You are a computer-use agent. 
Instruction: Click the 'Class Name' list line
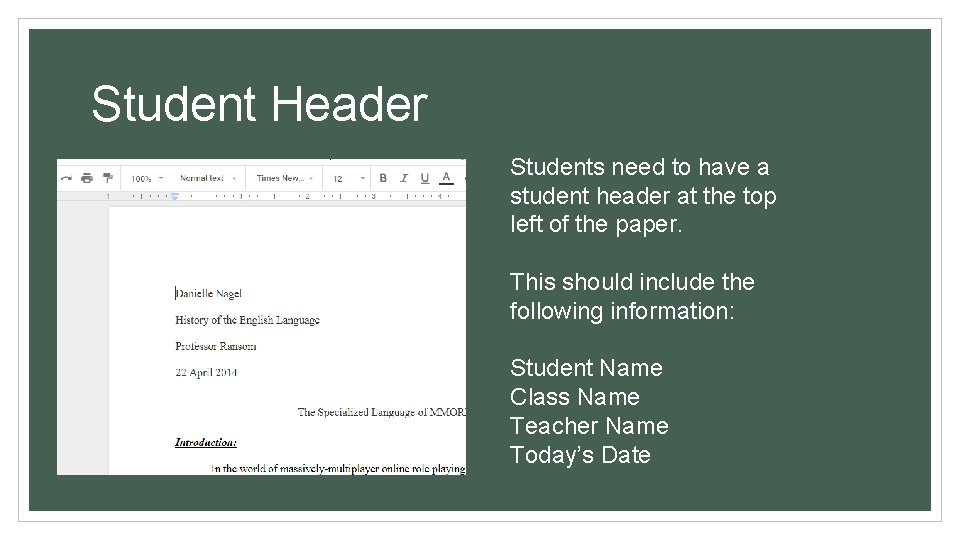[x=574, y=397]
